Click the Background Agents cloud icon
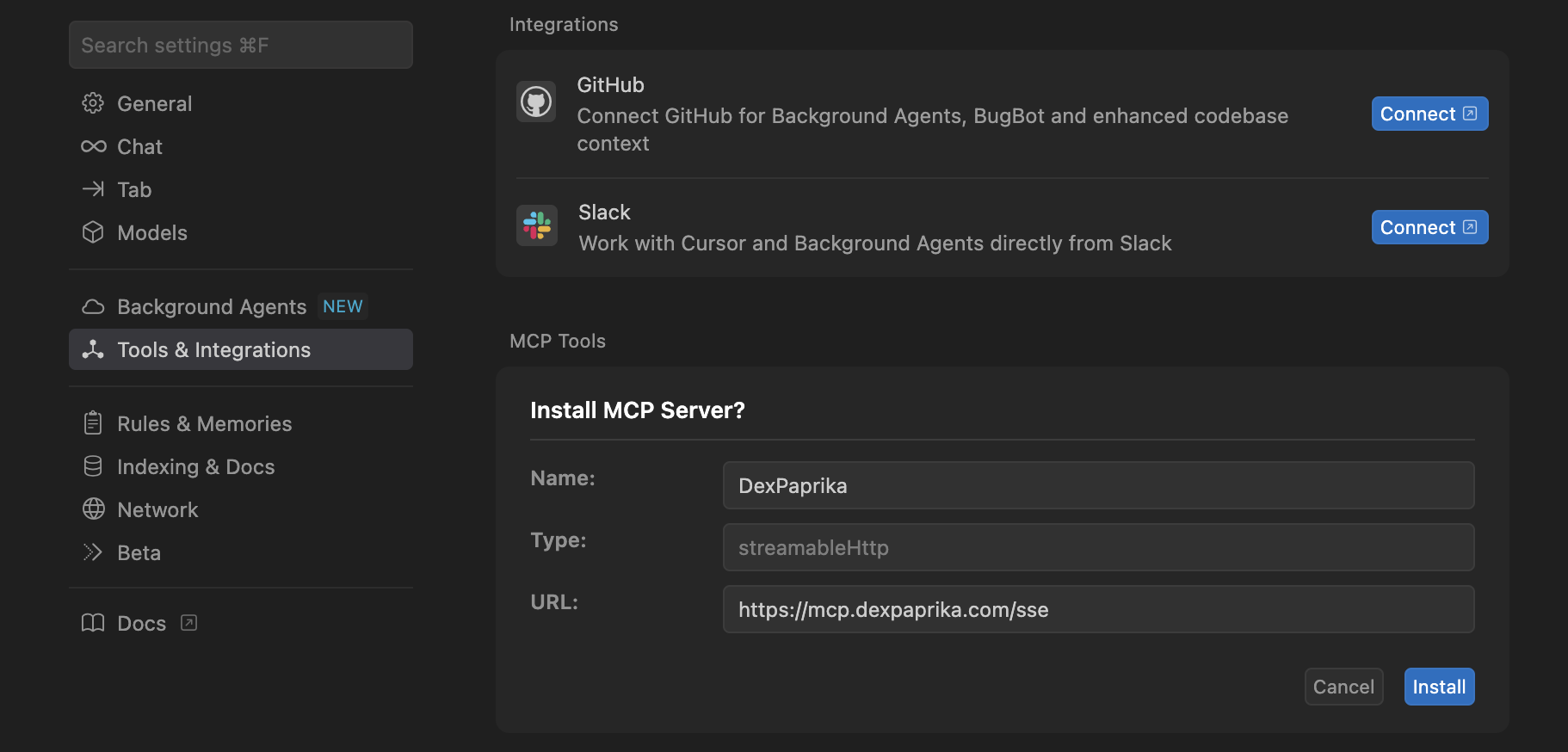 pos(93,306)
